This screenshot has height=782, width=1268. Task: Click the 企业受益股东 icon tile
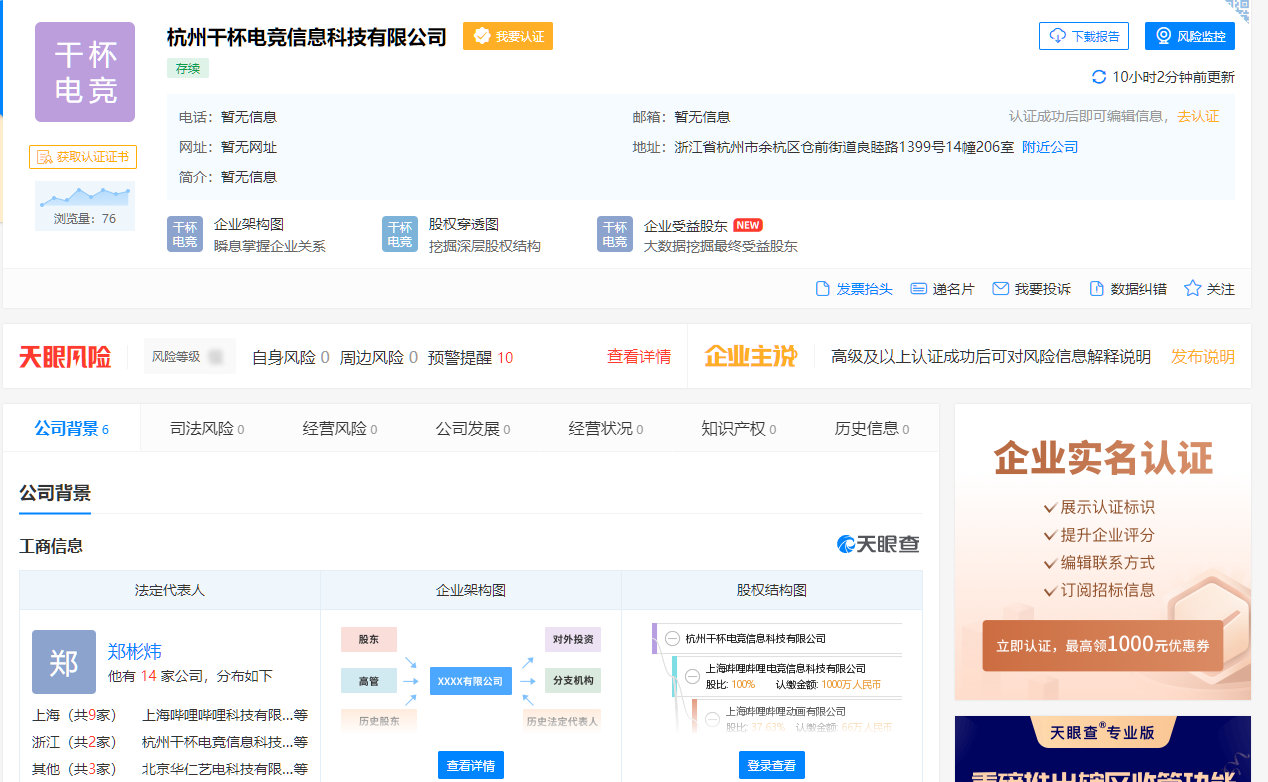(615, 234)
